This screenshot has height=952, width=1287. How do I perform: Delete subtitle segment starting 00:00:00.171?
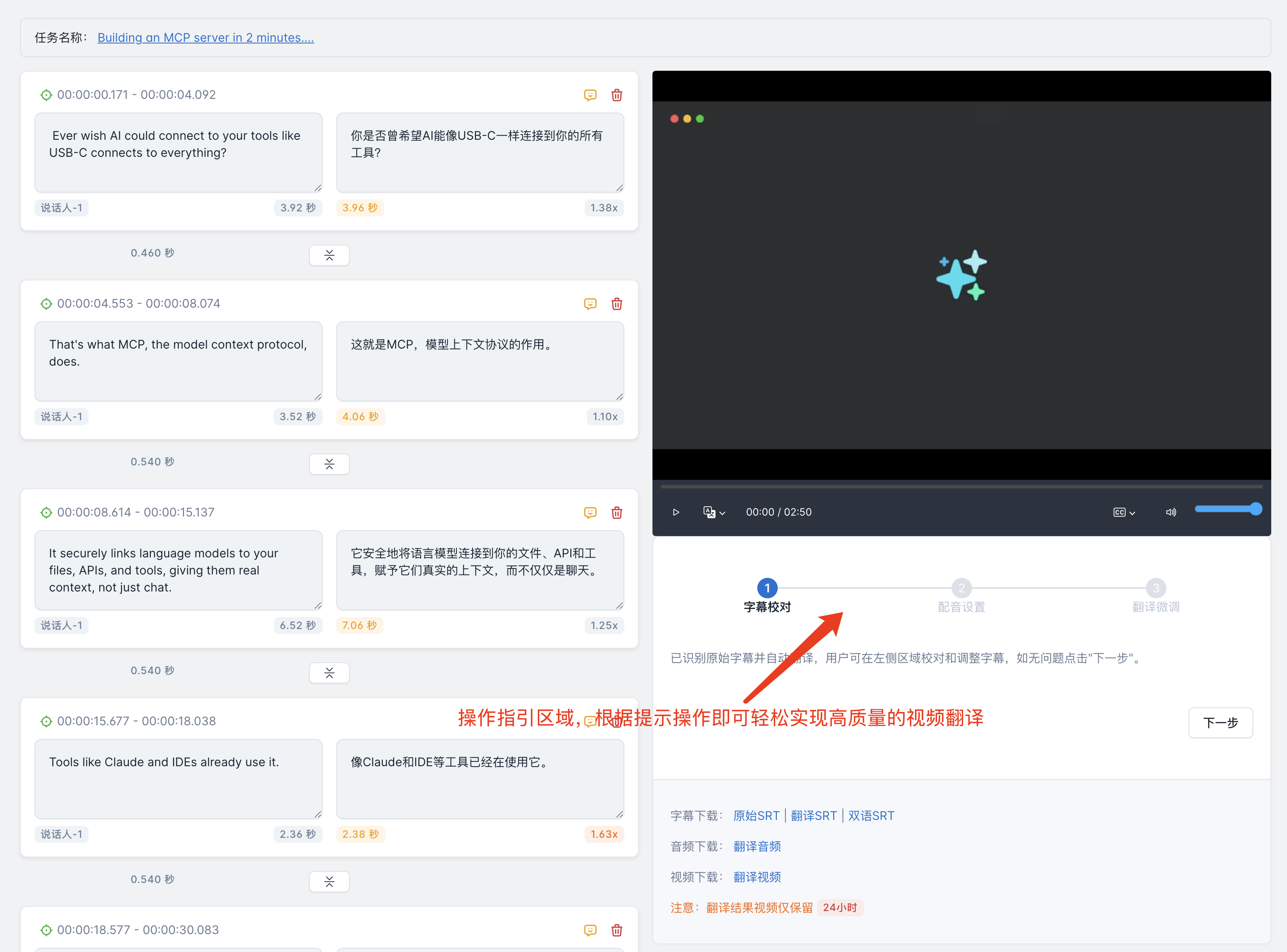(617, 95)
